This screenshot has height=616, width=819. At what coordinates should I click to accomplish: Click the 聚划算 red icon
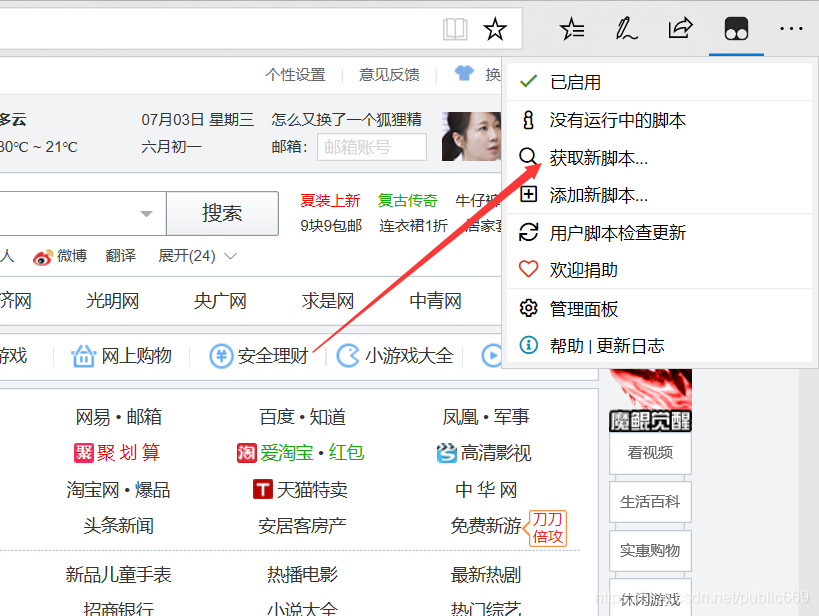tap(84, 453)
